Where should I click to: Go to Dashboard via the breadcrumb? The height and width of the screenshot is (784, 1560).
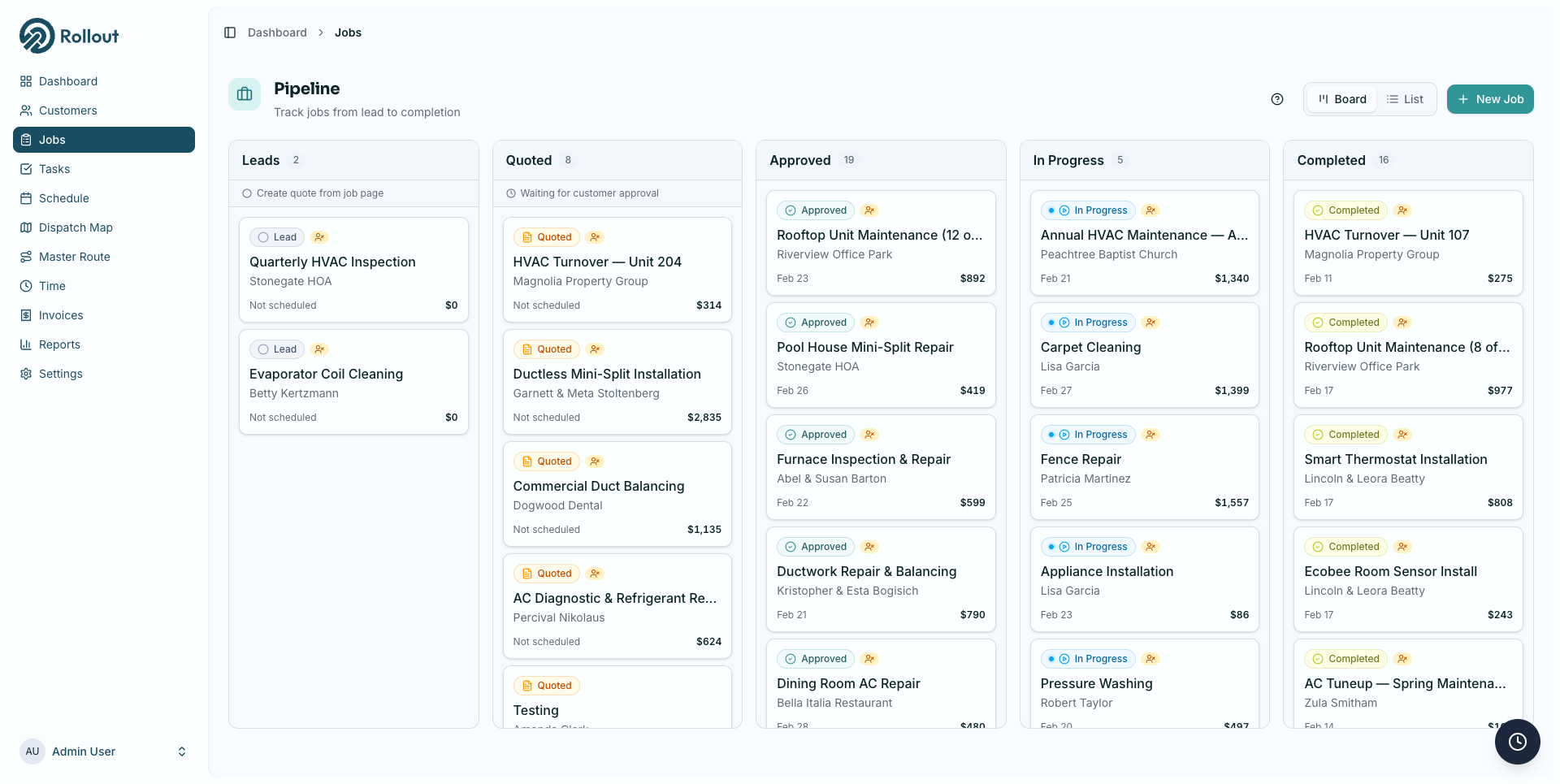(277, 32)
